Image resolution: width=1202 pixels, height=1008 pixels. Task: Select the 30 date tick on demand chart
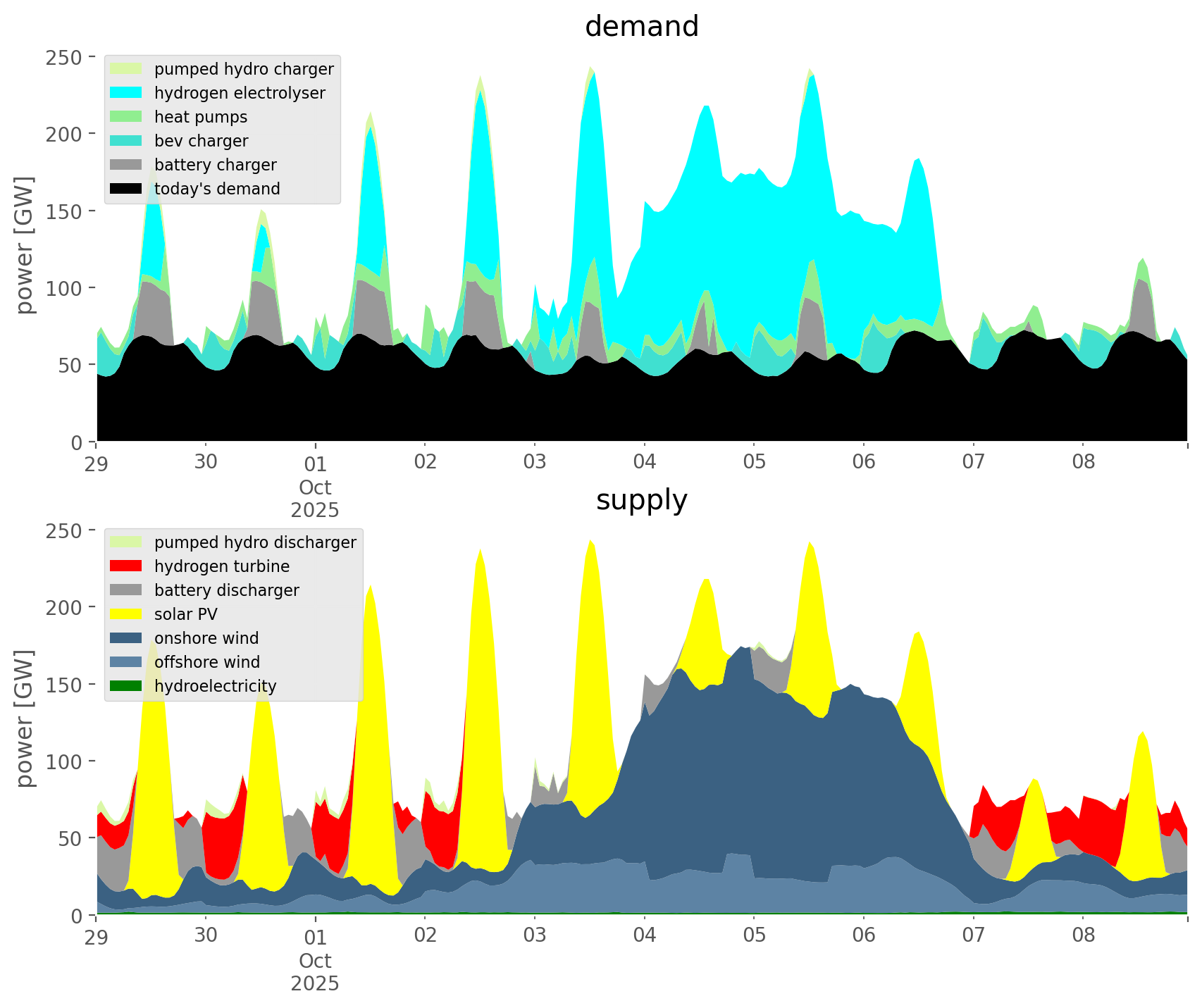206,463
